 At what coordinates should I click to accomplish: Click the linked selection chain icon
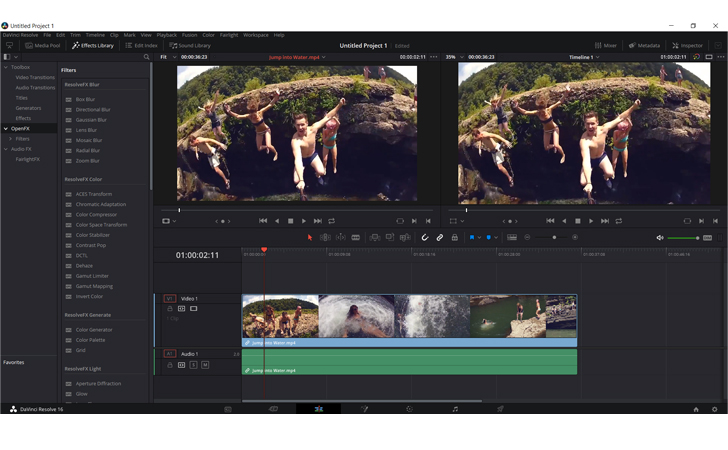(440, 238)
